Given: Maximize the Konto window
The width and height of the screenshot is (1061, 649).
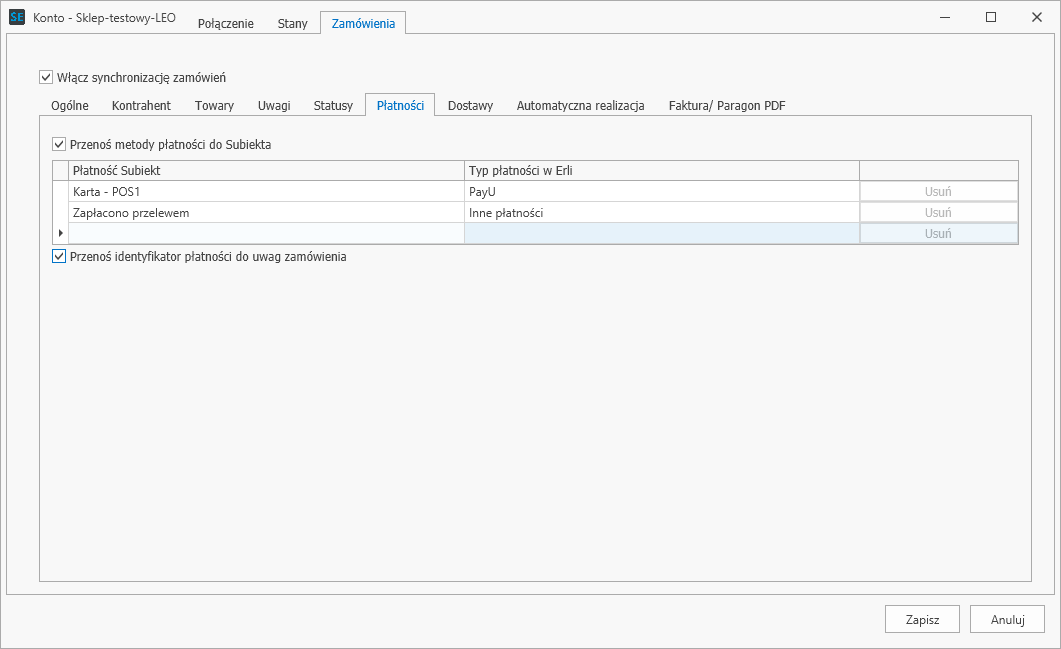Looking at the screenshot, I should coord(991,17).
